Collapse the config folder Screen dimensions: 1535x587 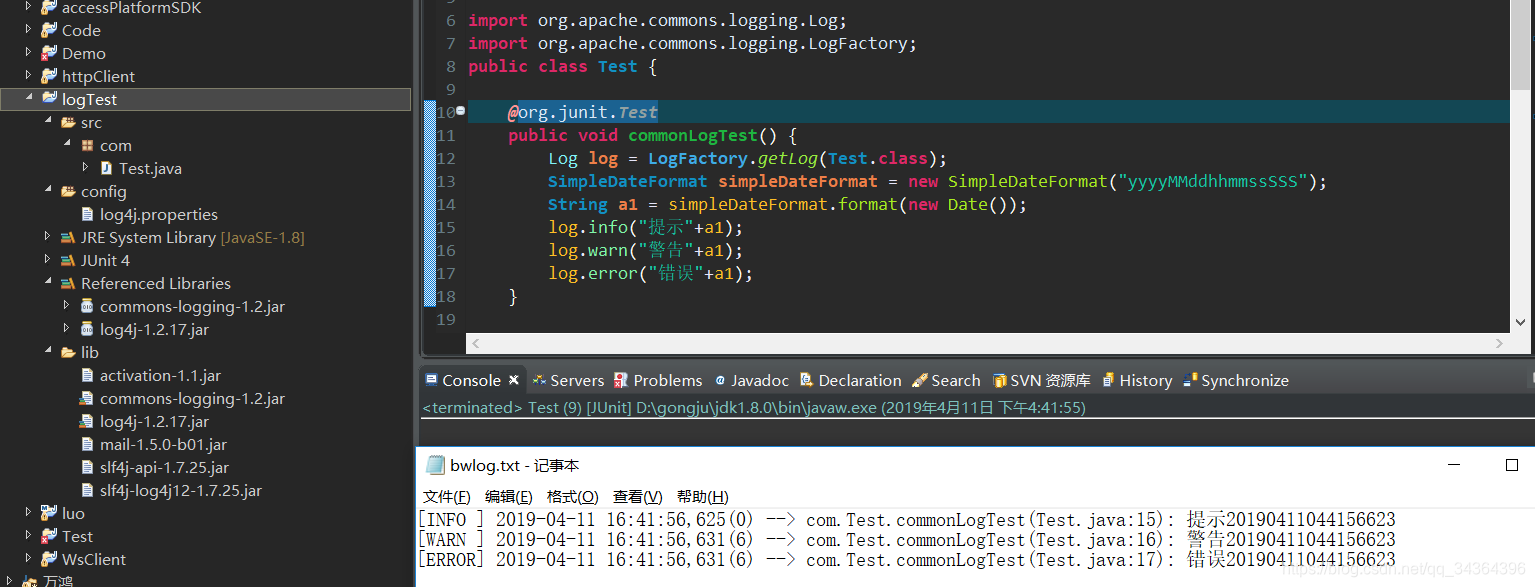(x=48, y=190)
